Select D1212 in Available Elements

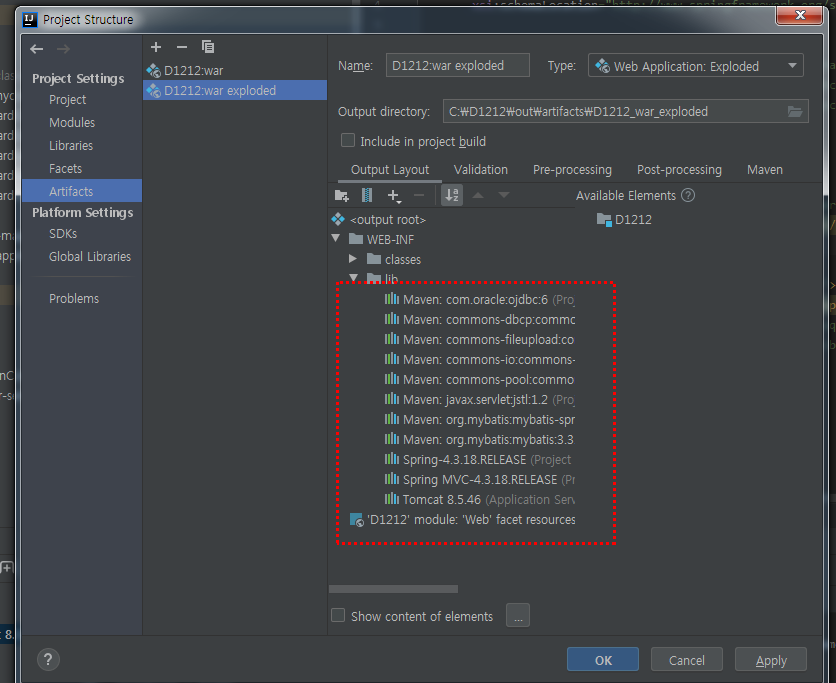pyautogui.click(x=624, y=220)
